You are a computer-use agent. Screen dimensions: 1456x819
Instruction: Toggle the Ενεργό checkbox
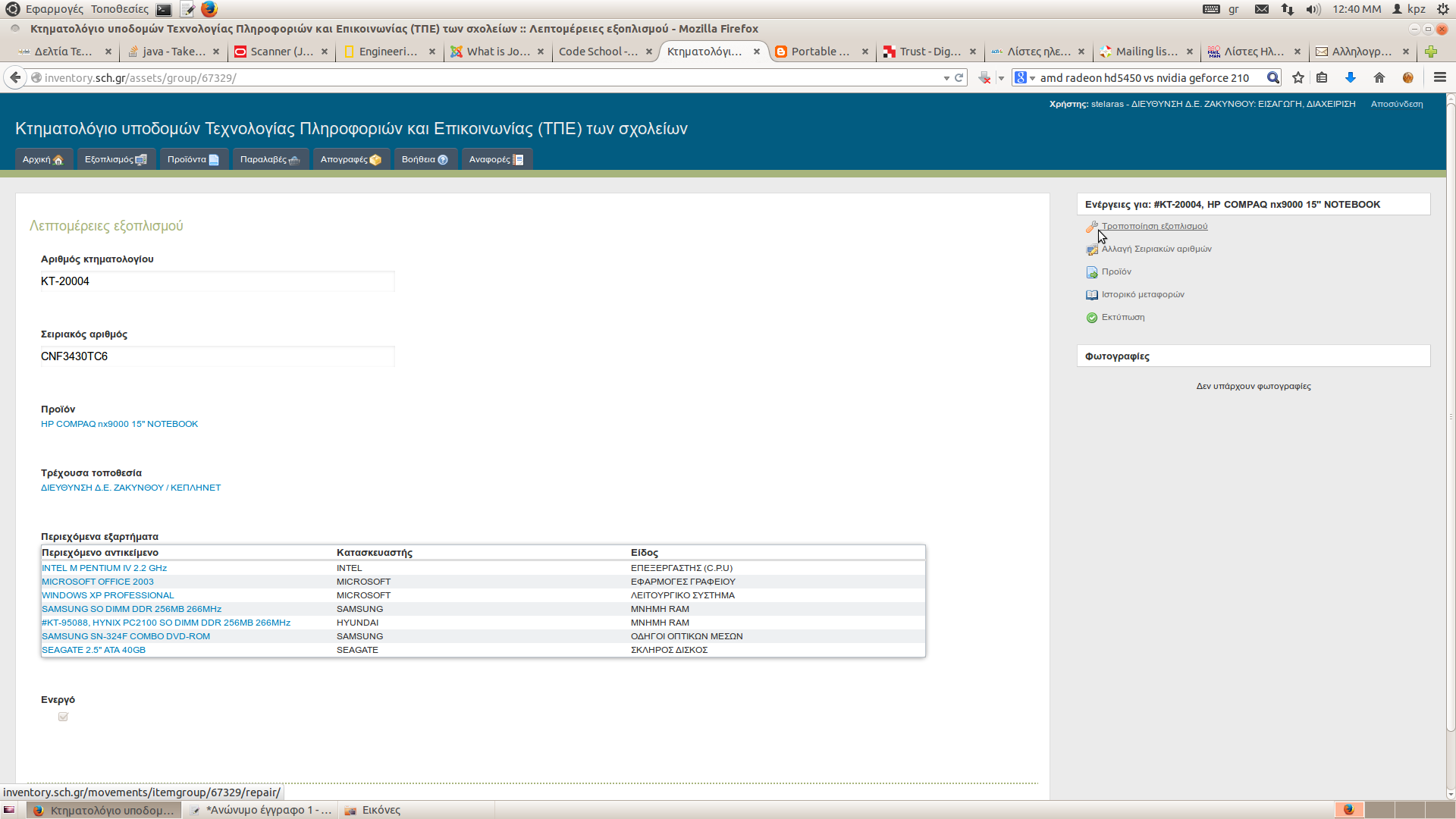[63, 717]
